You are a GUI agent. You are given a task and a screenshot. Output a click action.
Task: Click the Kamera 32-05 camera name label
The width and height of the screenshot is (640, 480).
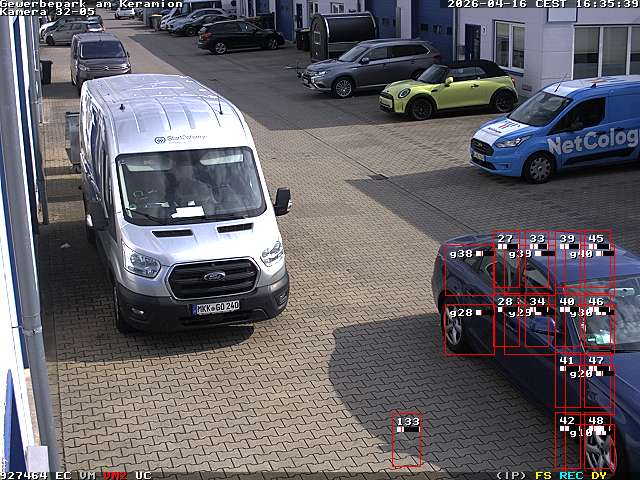(47, 12)
